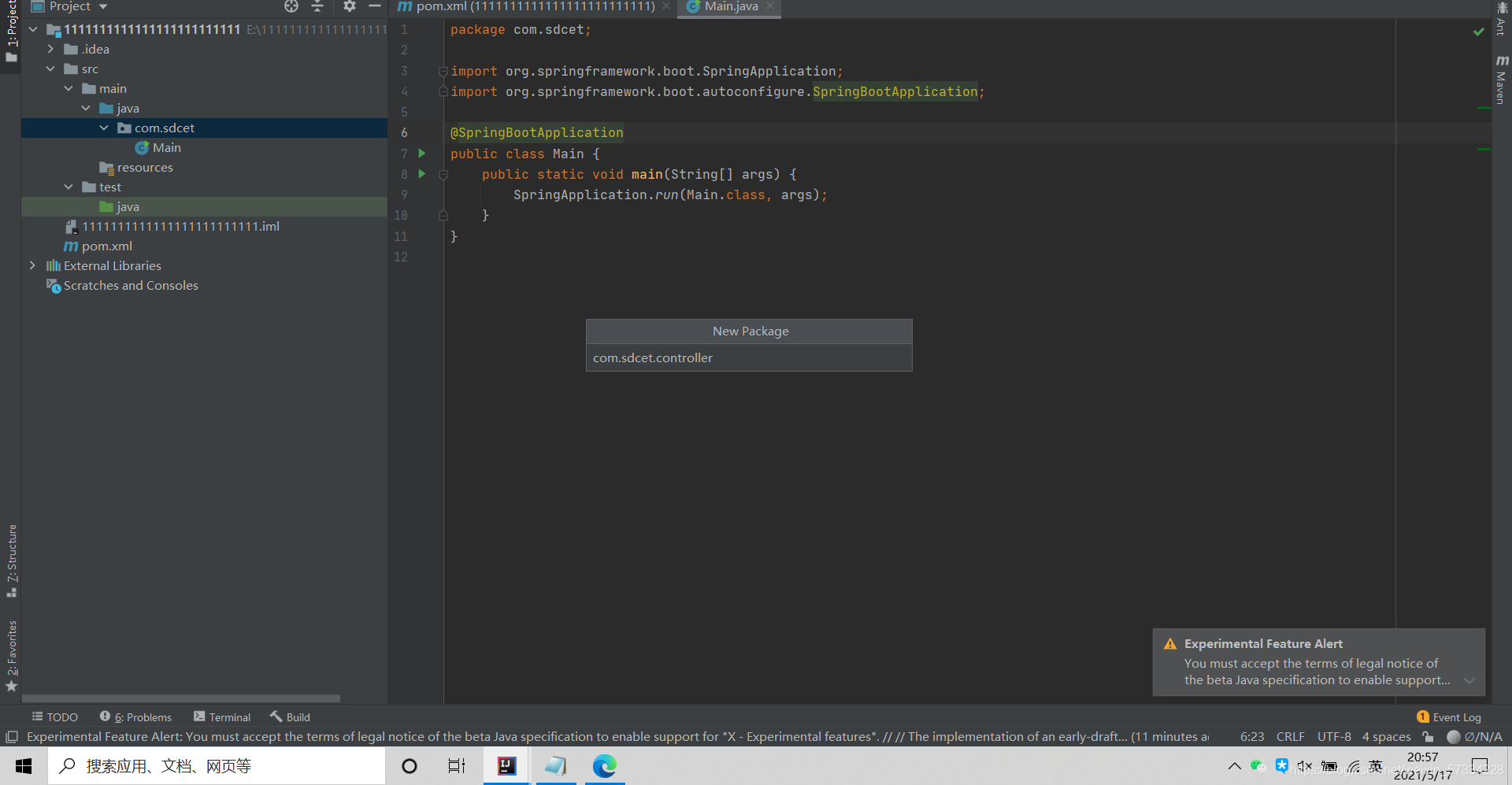Select the Main class in project tree

click(x=158, y=147)
